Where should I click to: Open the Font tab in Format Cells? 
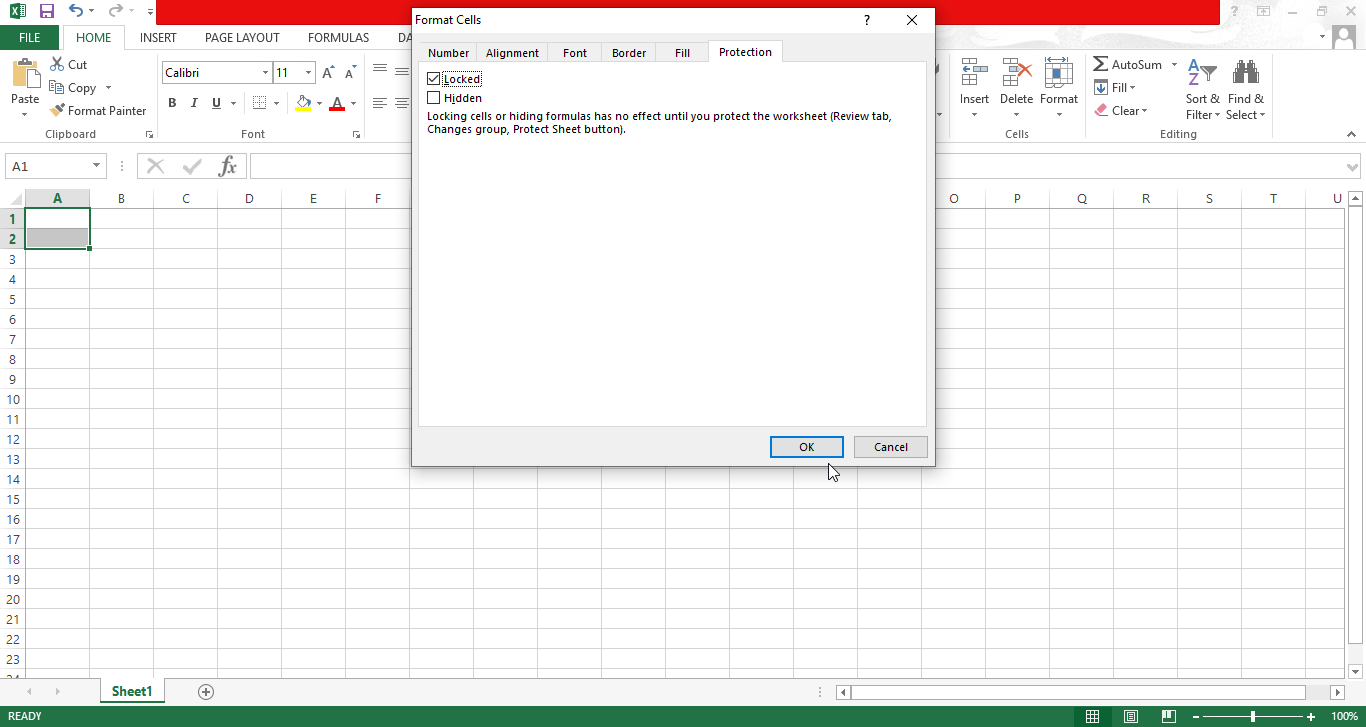(x=575, y=53)
